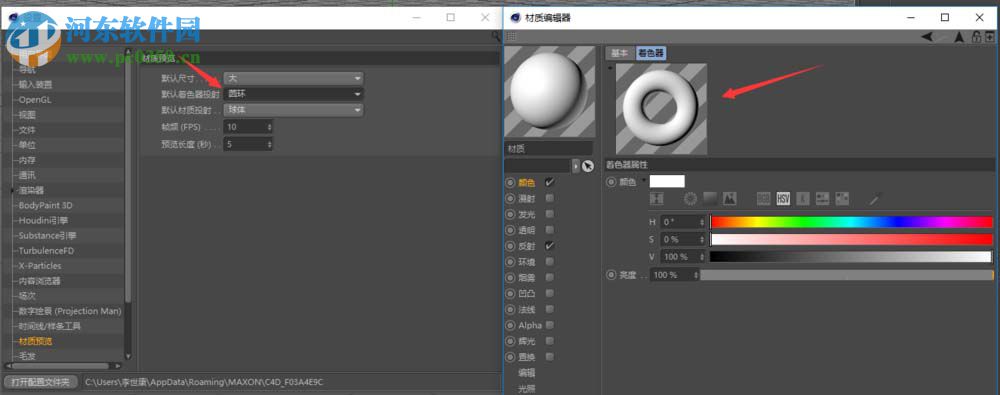Enable the Alpha channel checkbox

(x=550, y=325)
